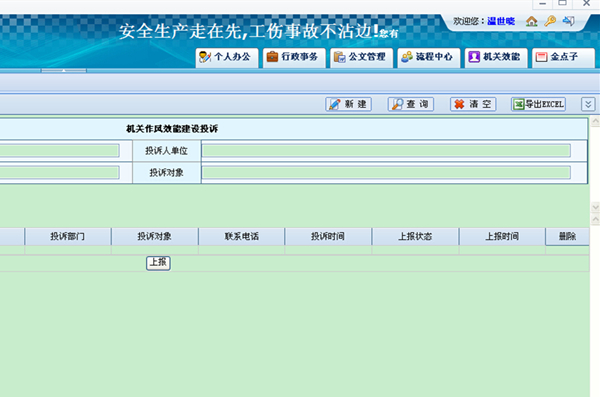Click into the 投诉人单位 input field
Image resolution: width=600 pixels, height=397 pixels.
[386, 151]
